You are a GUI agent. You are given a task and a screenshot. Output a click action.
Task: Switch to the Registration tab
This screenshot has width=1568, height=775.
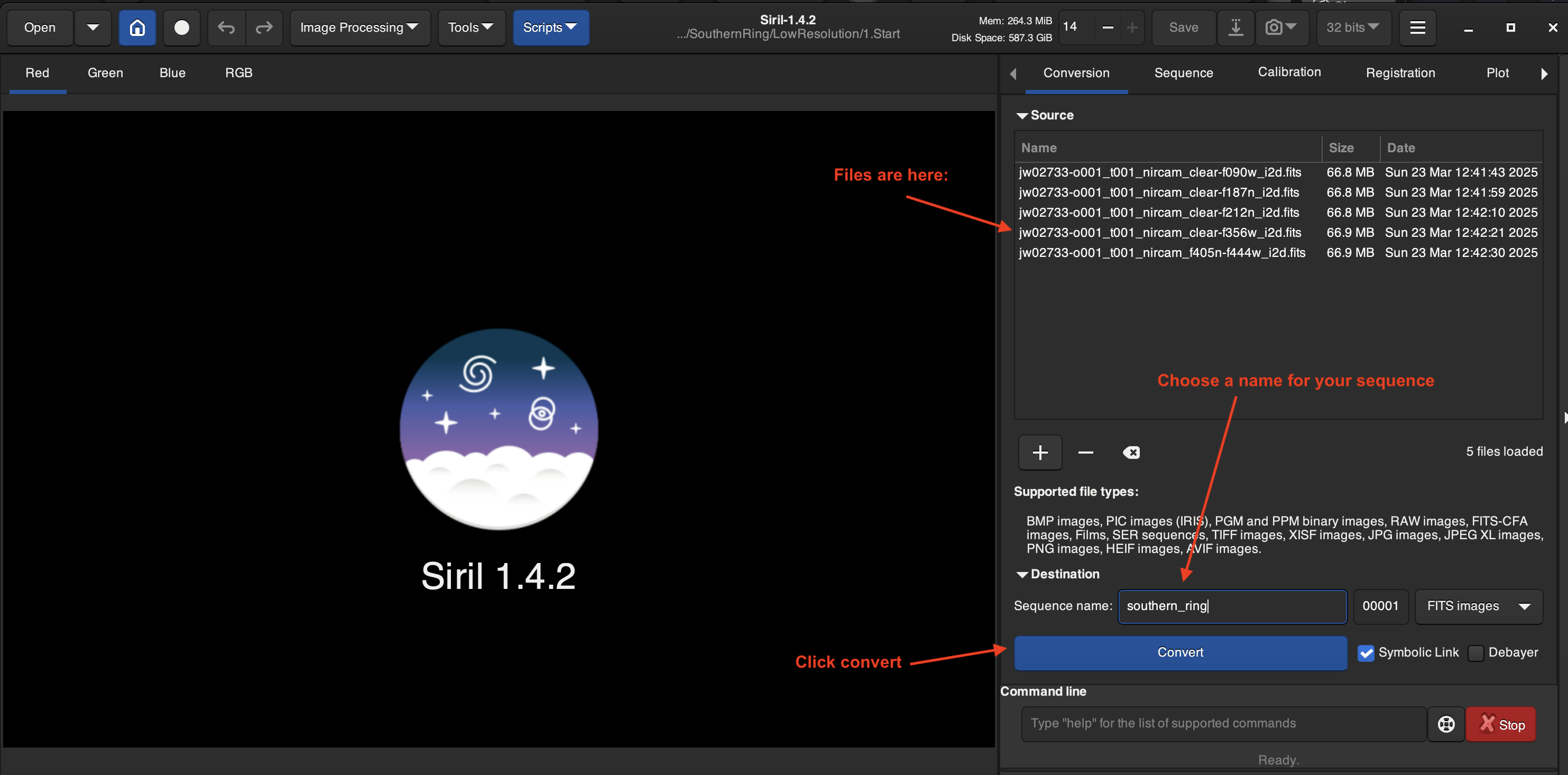[x=1400, y=73]
